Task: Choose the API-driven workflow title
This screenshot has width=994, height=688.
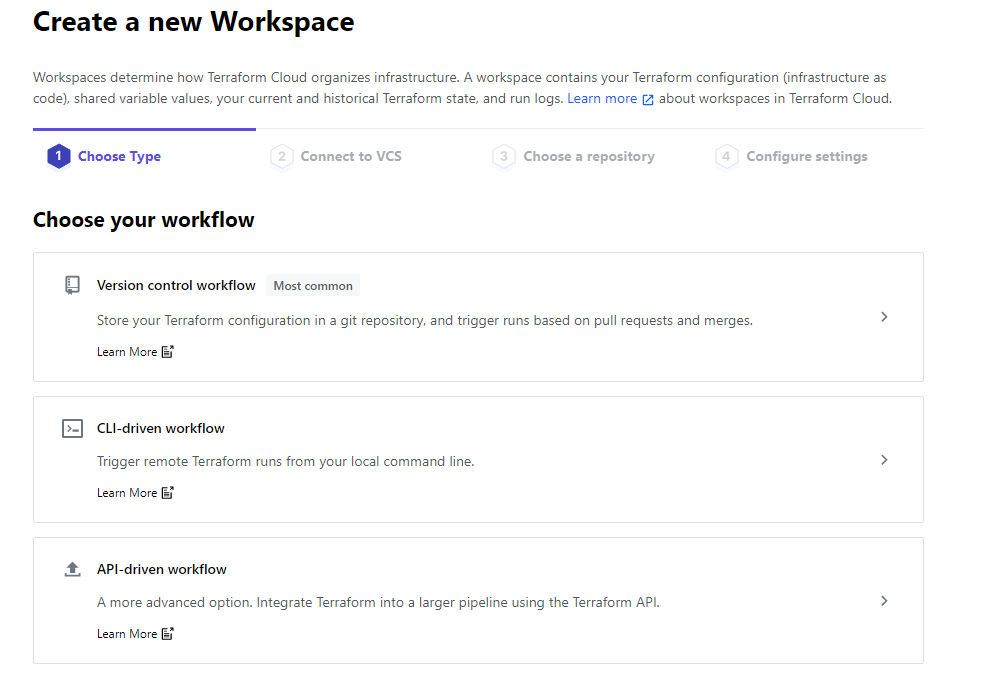Action: click(x=162, y=569)
